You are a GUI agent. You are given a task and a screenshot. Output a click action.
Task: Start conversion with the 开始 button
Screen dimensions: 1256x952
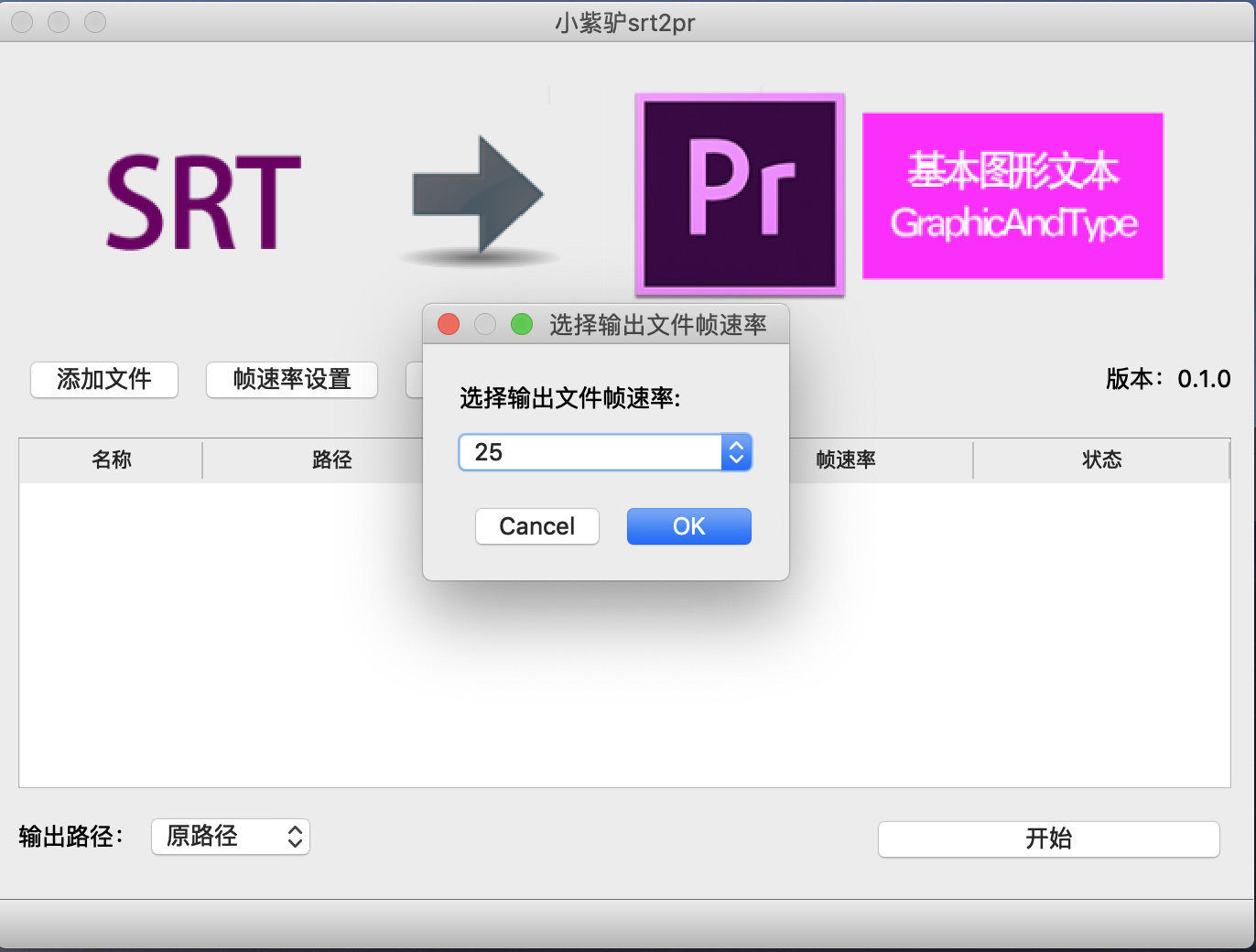pos(1049,838)
